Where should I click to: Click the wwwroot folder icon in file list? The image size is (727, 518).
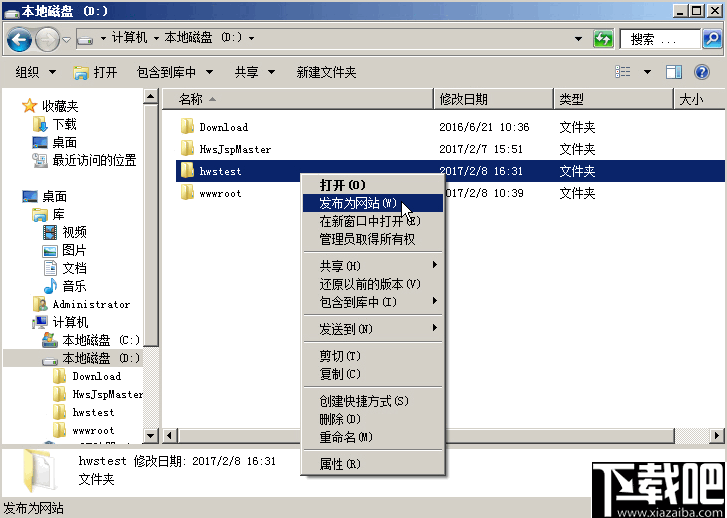pos(187,193)
